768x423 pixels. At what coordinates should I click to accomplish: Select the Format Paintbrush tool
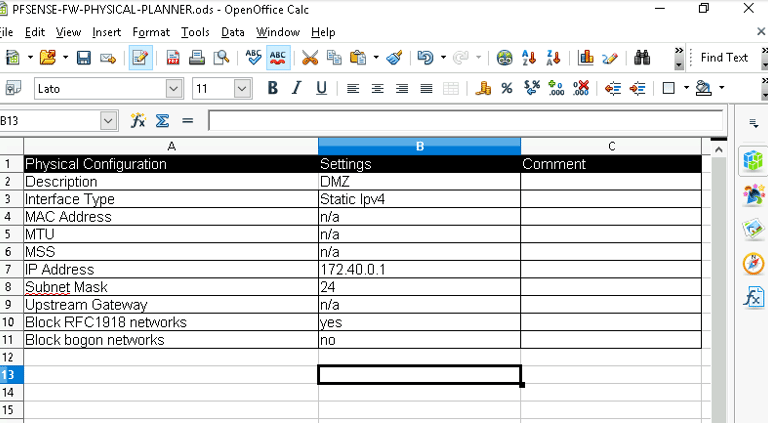394,58
